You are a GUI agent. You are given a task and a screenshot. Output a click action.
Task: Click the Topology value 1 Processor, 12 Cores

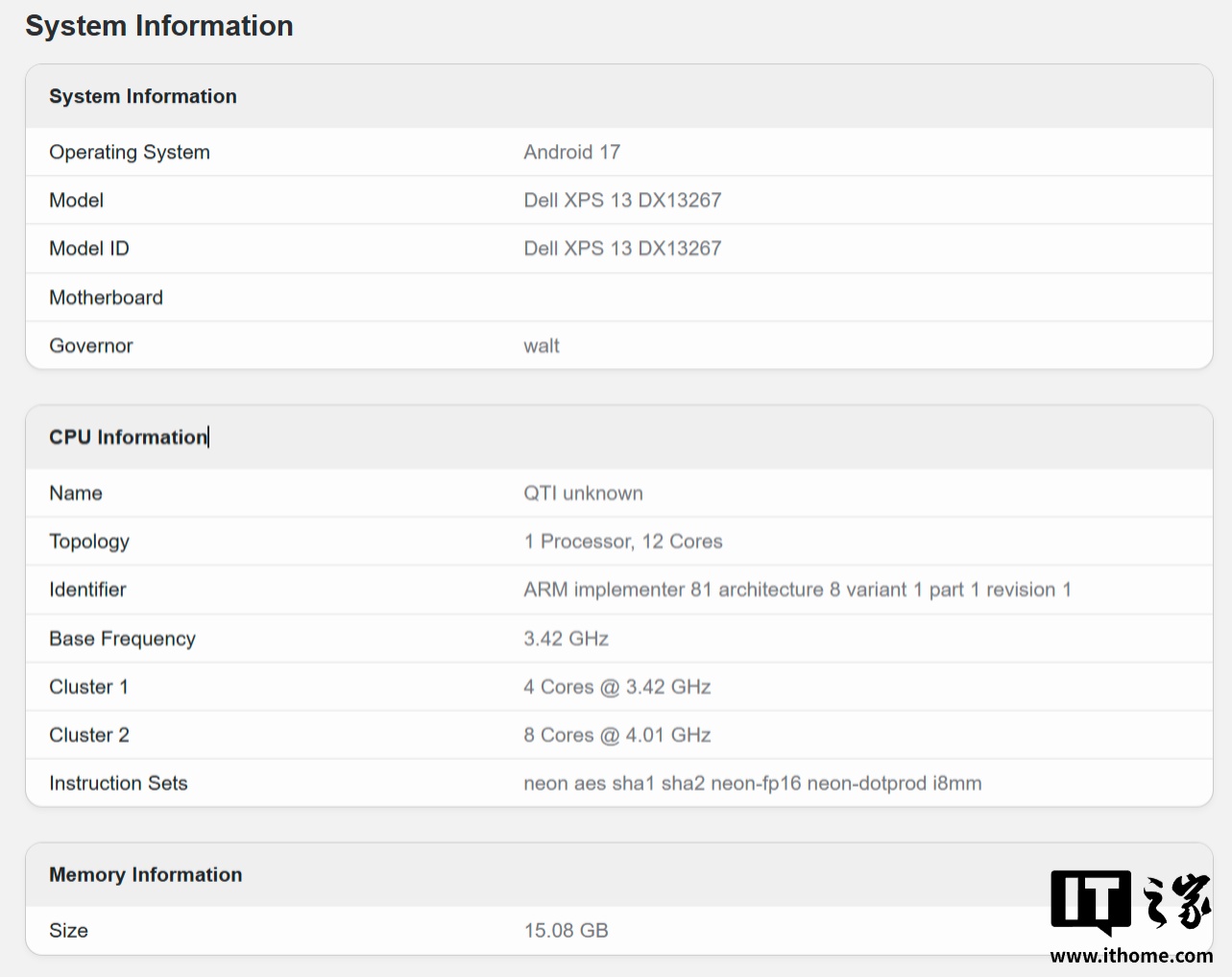click(x=623, y=541)
